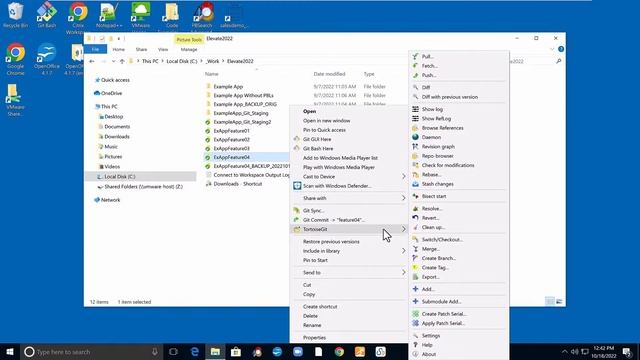The image size is (640, 360).
Task: Select Git Commit -> "feature04" entry
Action: click(333, 220)
